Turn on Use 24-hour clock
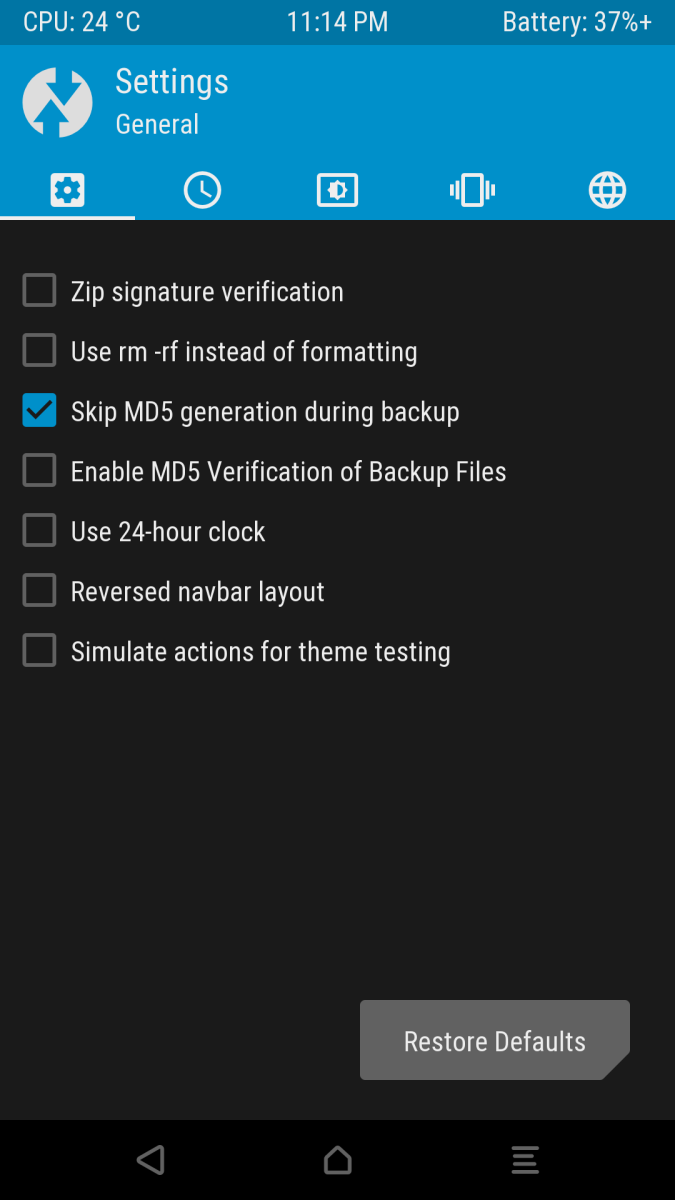This screenshot has width=675, height=1200. point(40,532)
